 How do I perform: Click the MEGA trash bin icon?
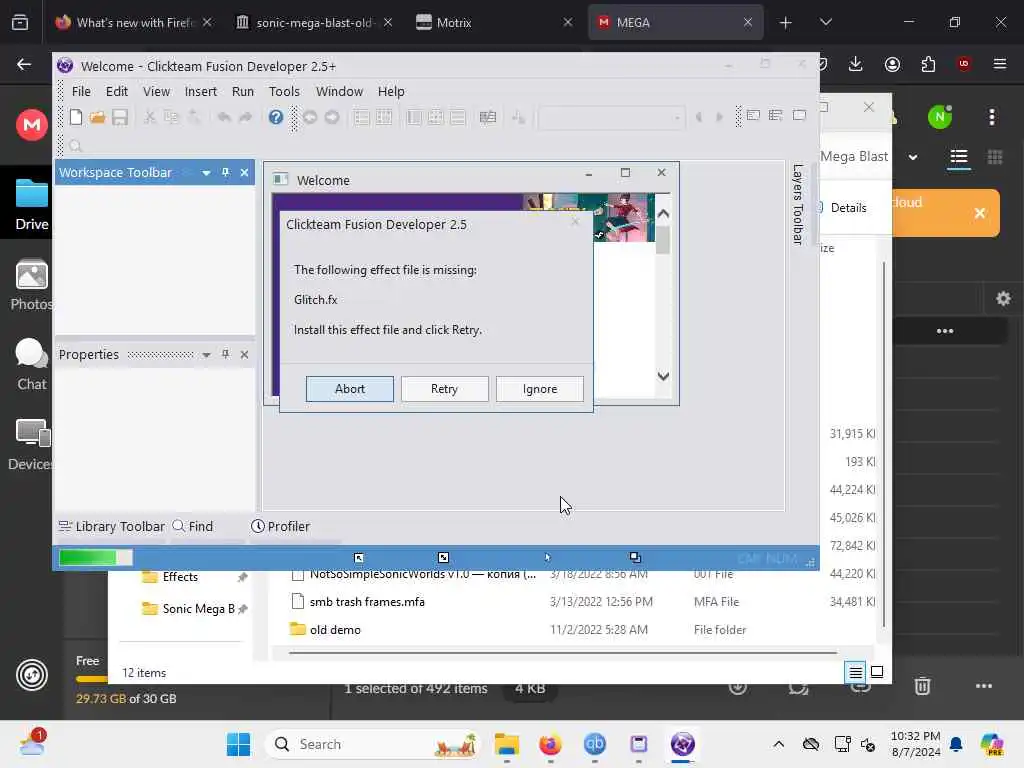(922, 686)
